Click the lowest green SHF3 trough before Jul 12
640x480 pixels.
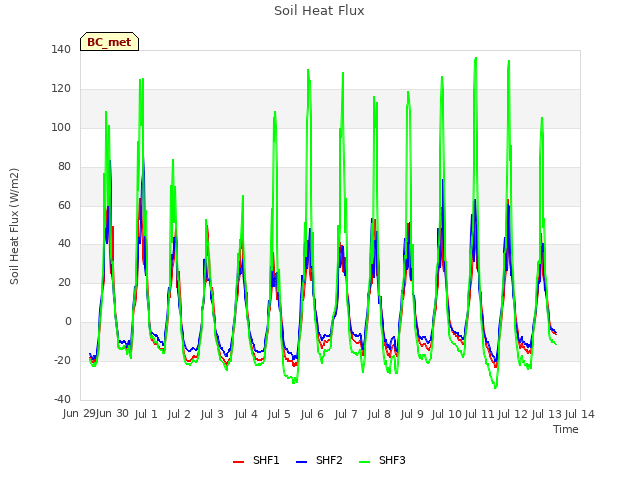click(495, 387)
